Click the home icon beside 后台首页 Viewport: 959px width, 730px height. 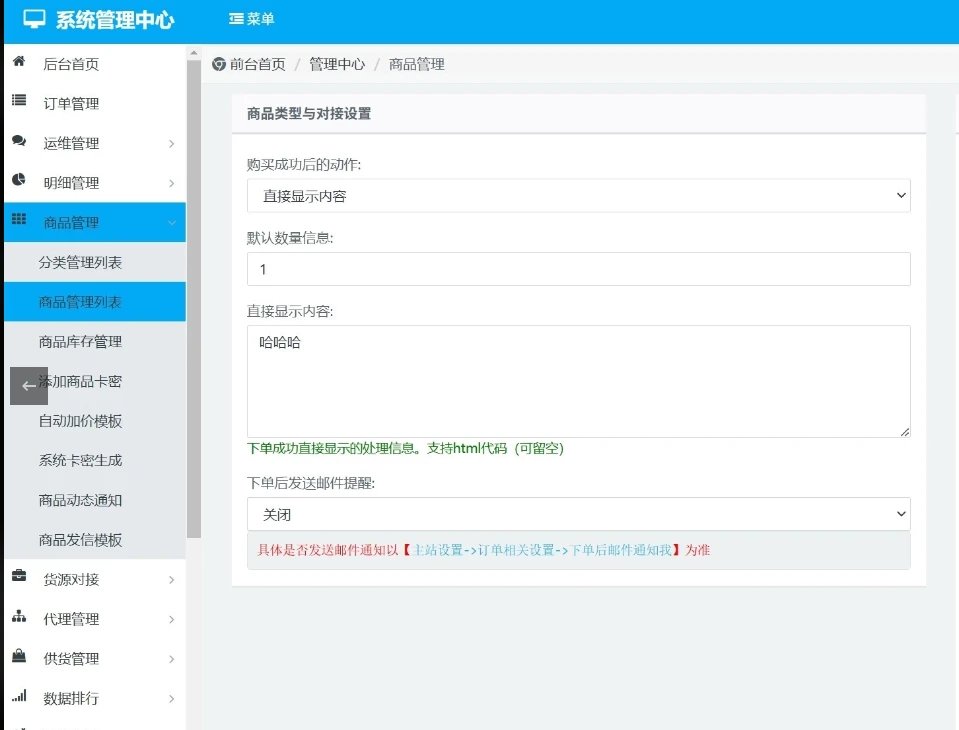click(19, 61)
